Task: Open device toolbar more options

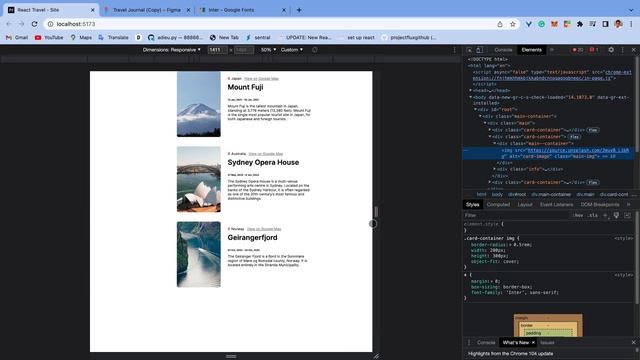Action: coord(454,50)
